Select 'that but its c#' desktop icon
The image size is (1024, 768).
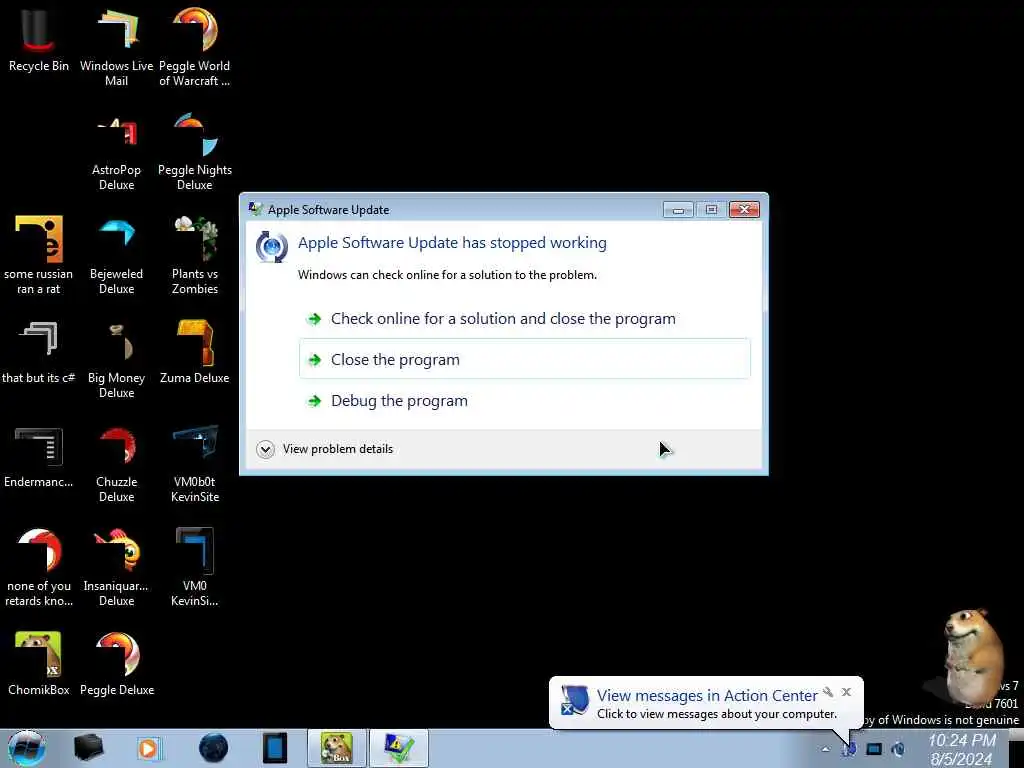pos(39,353)
